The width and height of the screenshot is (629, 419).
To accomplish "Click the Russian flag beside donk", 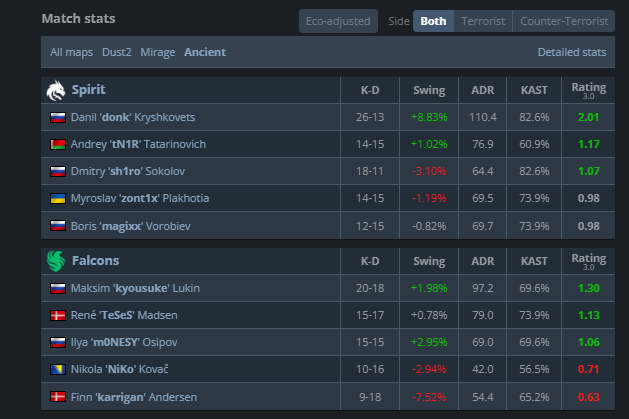I will (x=58, y=117).
